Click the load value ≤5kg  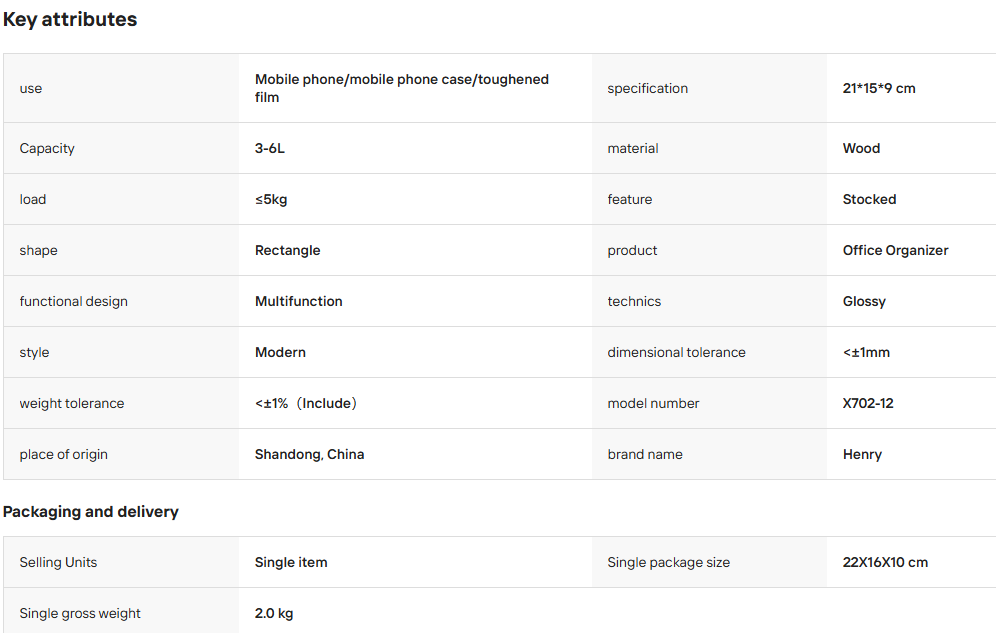coord(271,199)
